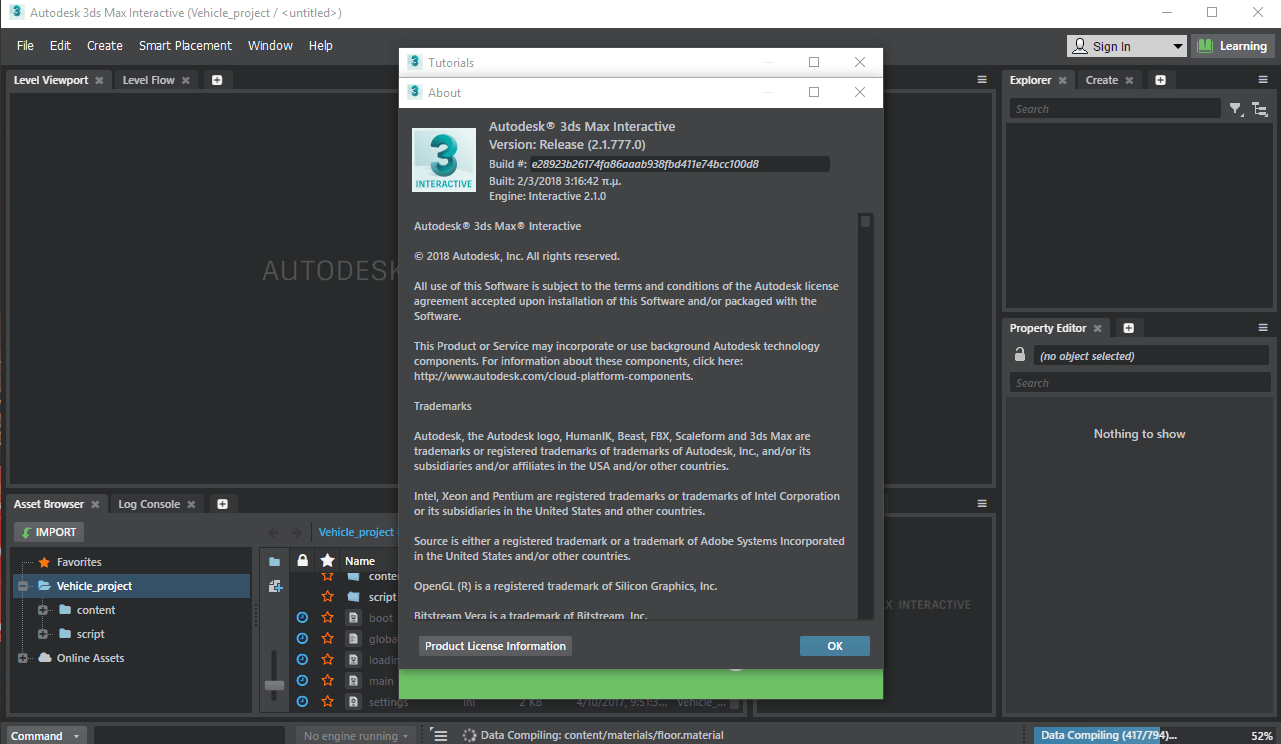This screenshot has width=1281, height=744.
Task: Click the thumbnail size slider handle
Action: pyautogui.click(x=274, y=685)
